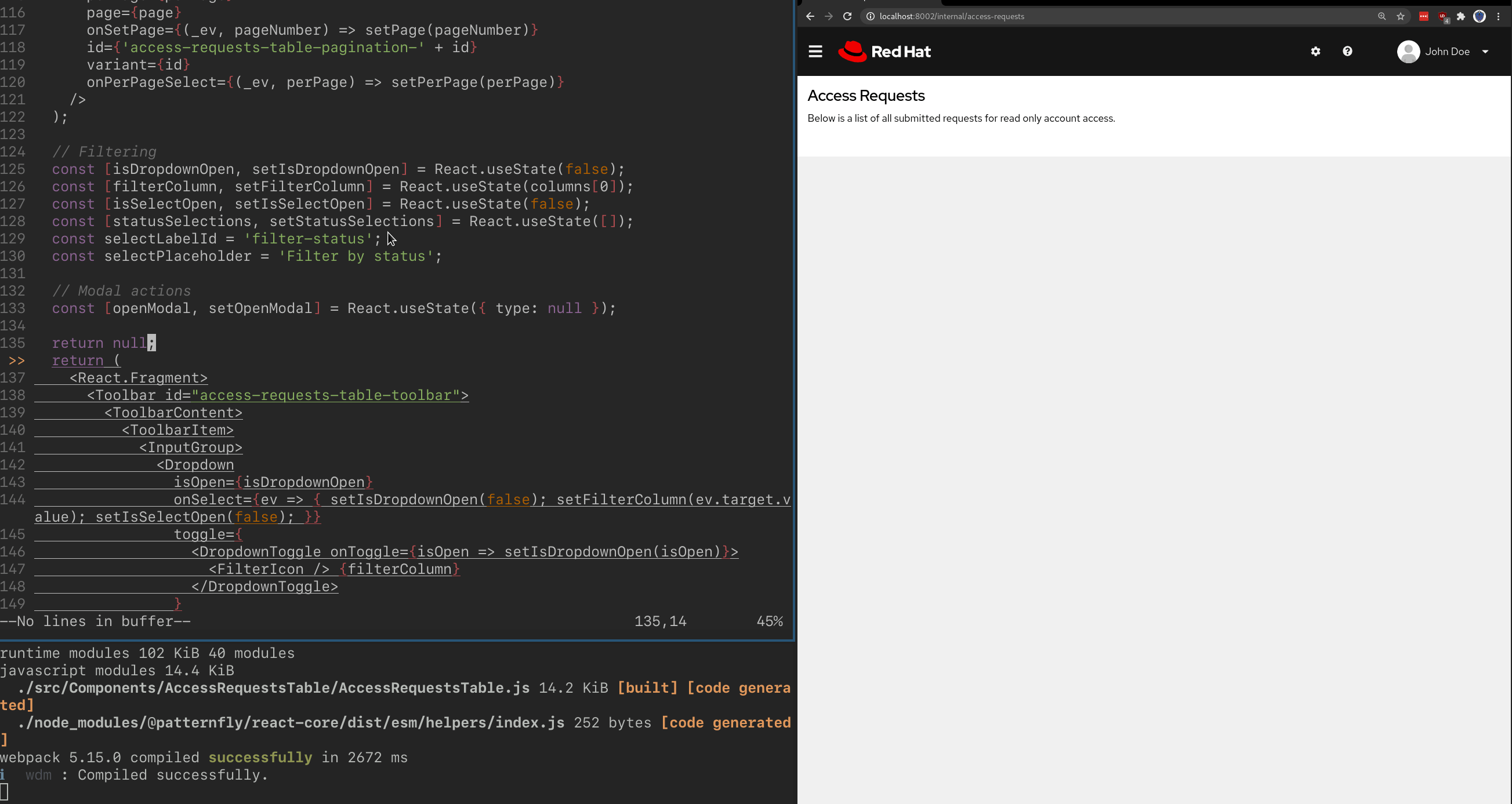Toggle the hamburger navigation menu
This screenshot has height=804, width=1512.
pos(815,52)
